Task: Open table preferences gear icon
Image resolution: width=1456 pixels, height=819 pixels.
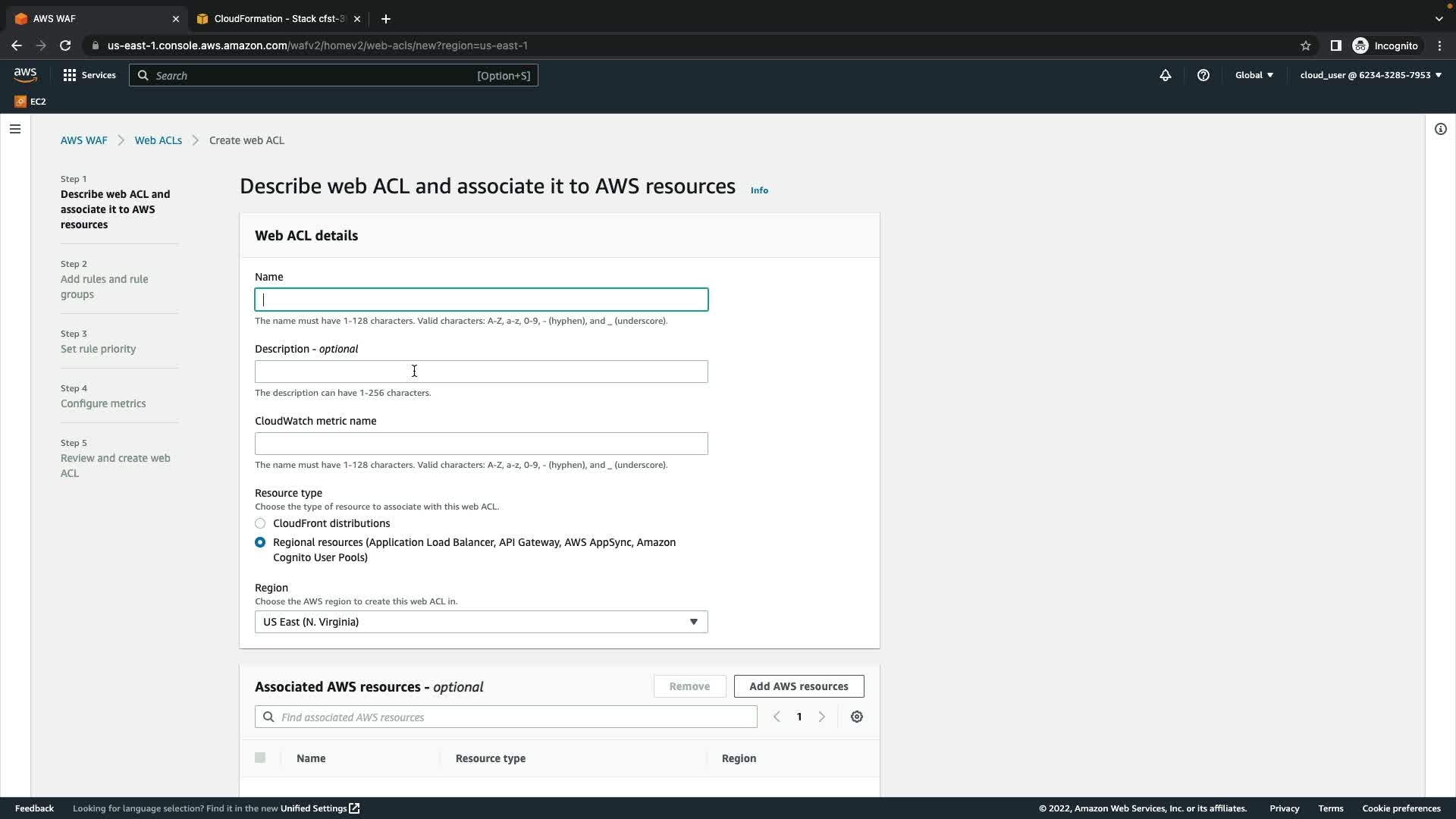Action: tap(857, 717)
